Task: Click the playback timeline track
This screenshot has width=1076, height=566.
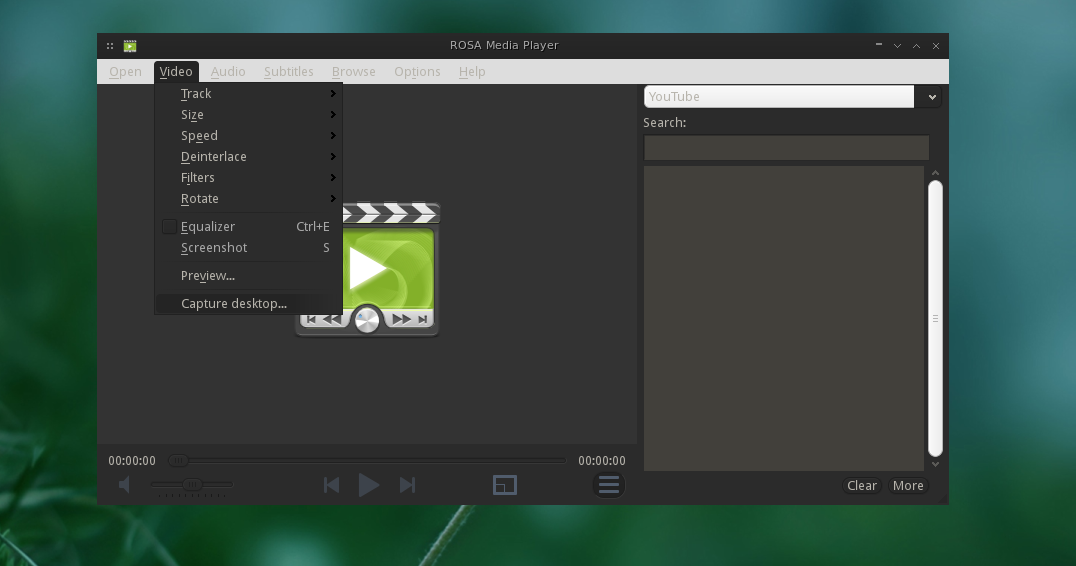Action: pos(368,460)
